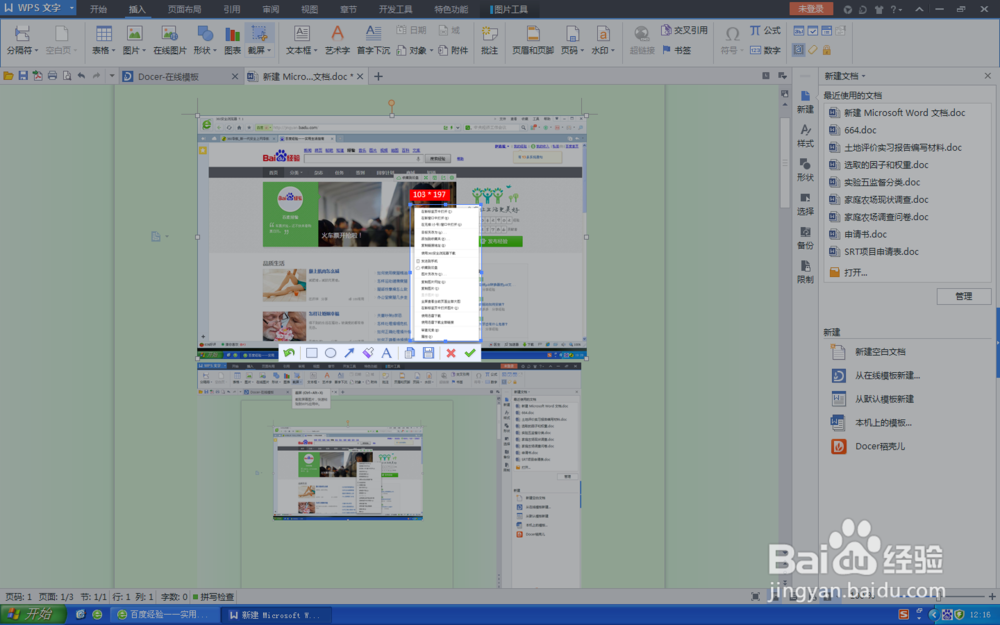Viewport: 1000px width, 625px height.
Task: Click the print icon in quick access bar
Action: 52,76
